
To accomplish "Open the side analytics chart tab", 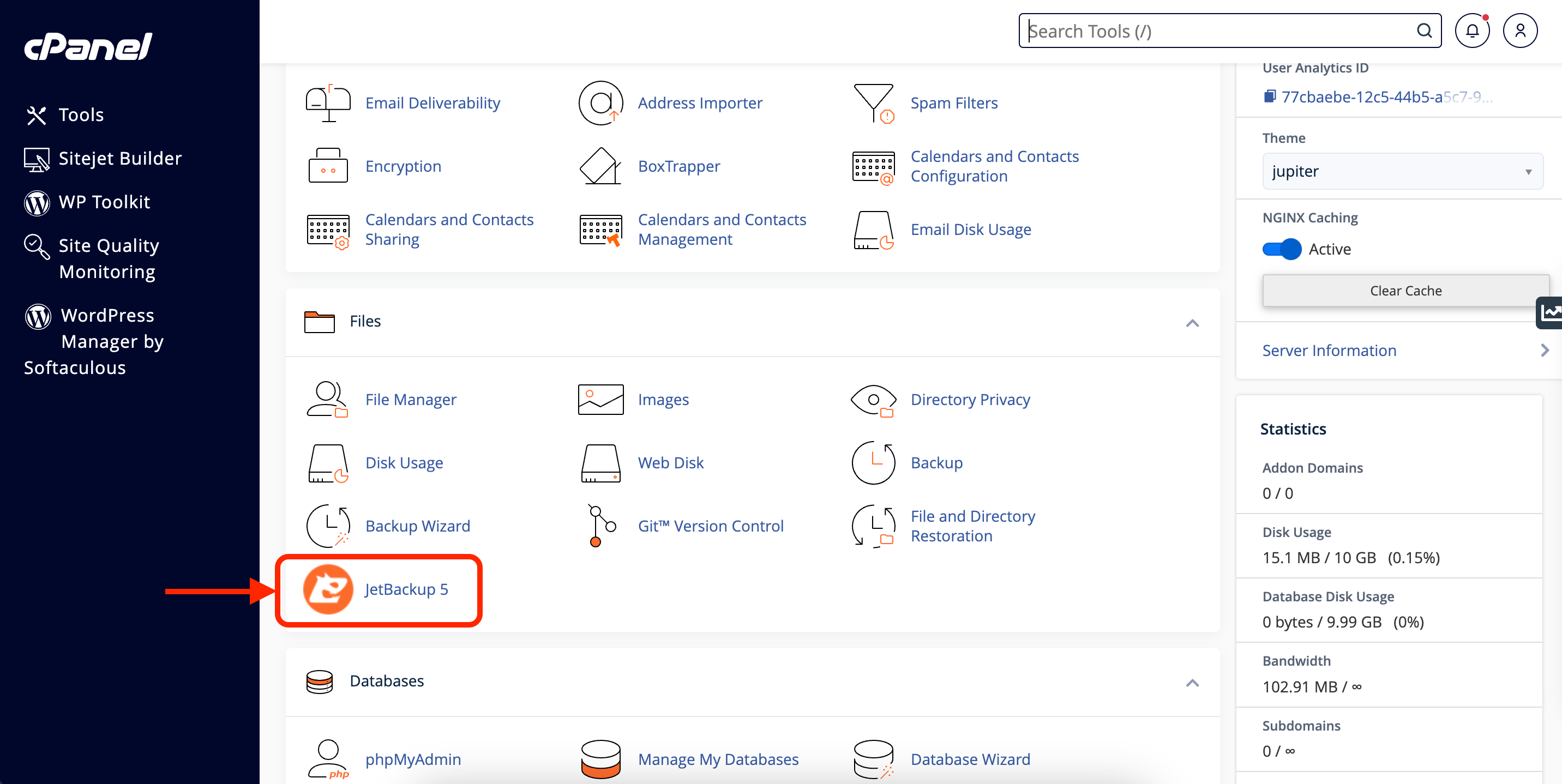I will (1550, 313).
